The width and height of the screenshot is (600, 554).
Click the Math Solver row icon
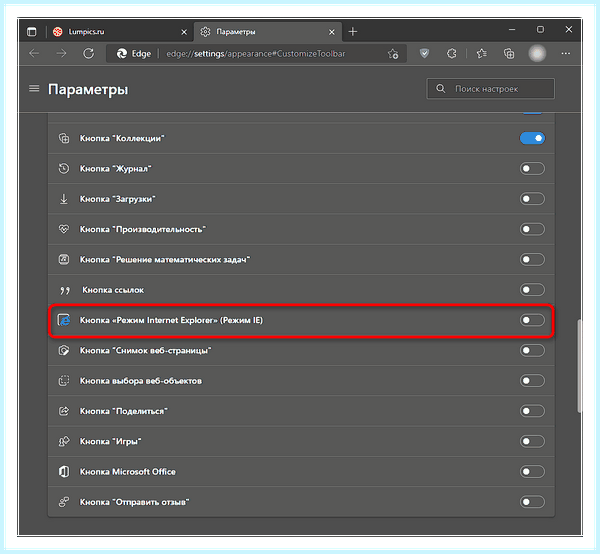pos(64,259)
